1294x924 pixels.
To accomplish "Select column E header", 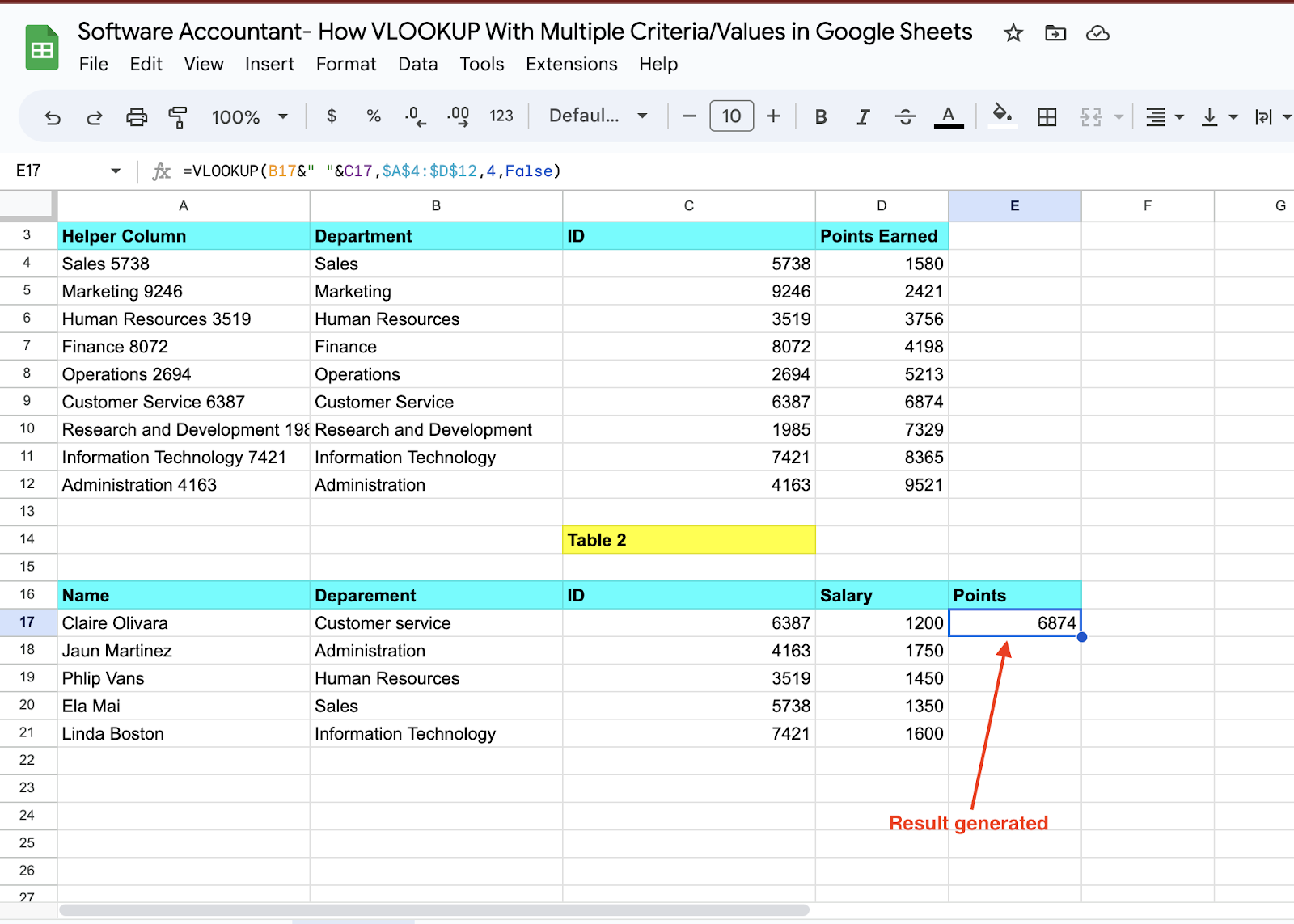I will 1014,205.
